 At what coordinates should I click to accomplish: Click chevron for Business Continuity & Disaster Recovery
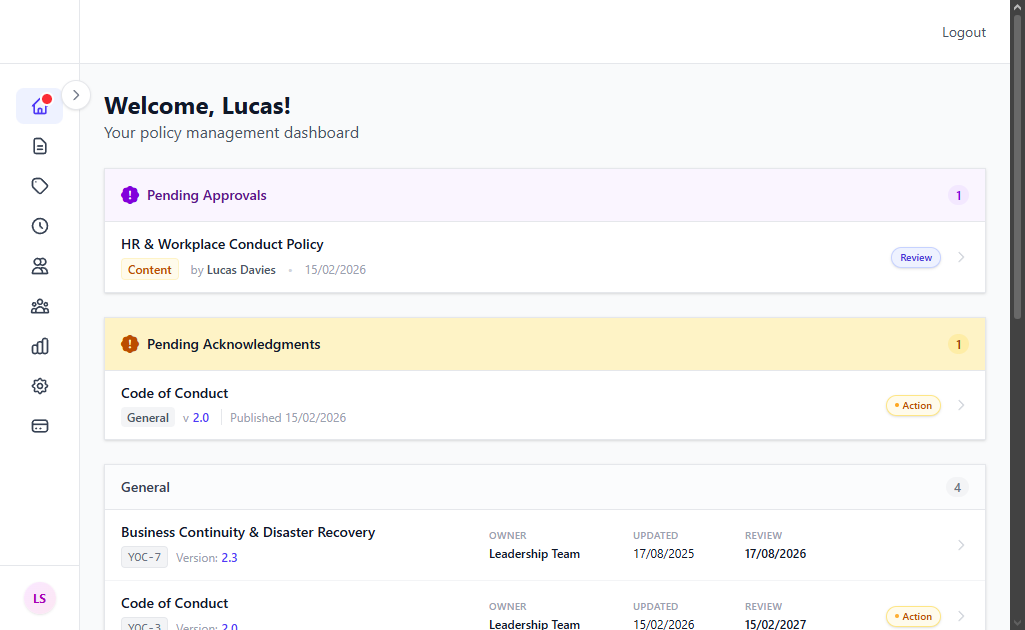[961, 545]
